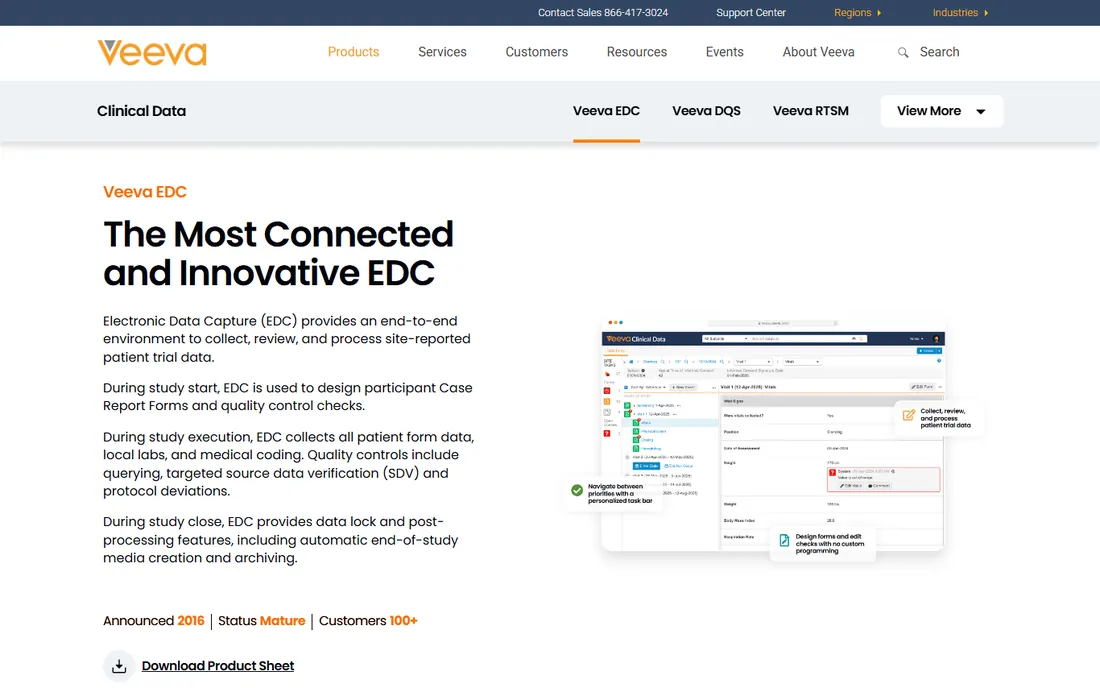Open the View More dropdown

point(941,111)
